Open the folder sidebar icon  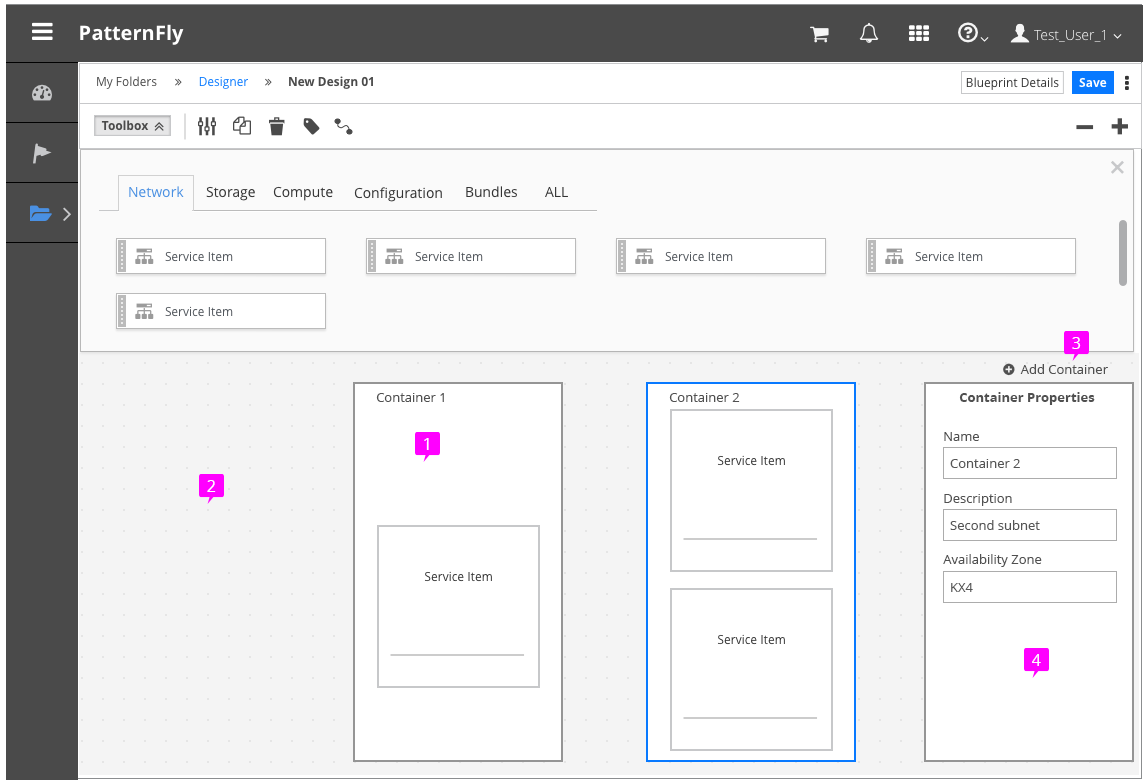click(40, 213)
